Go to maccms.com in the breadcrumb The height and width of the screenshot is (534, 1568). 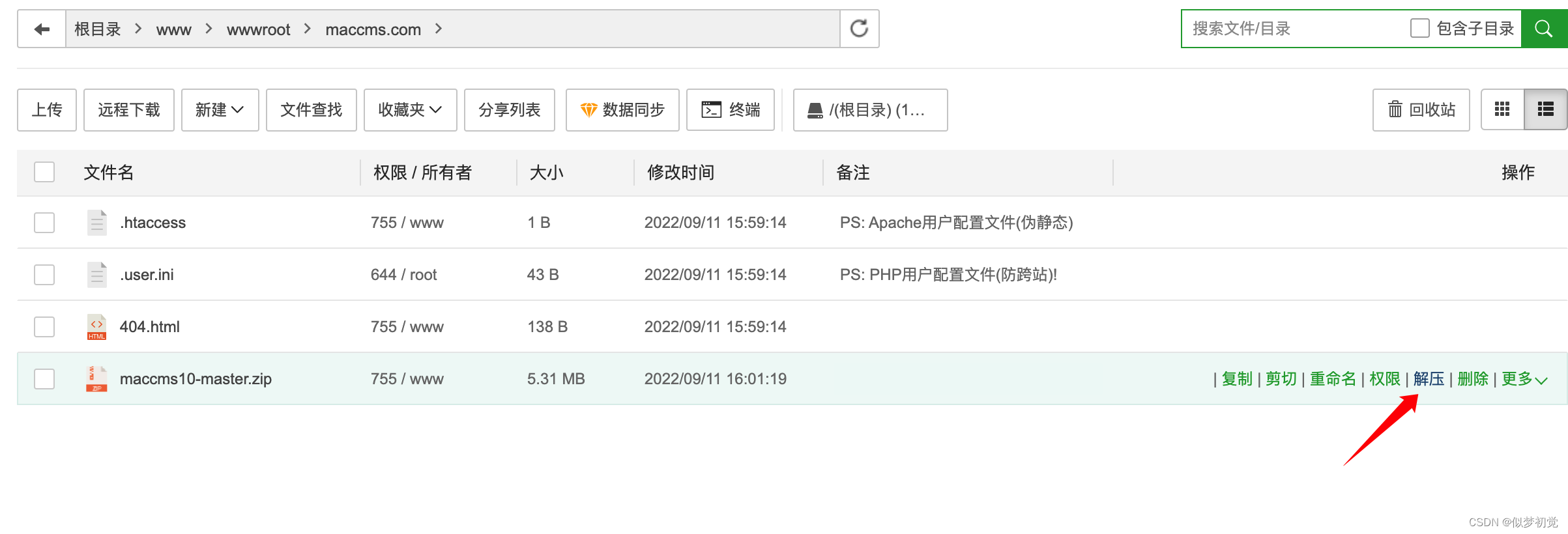(373, 29)
